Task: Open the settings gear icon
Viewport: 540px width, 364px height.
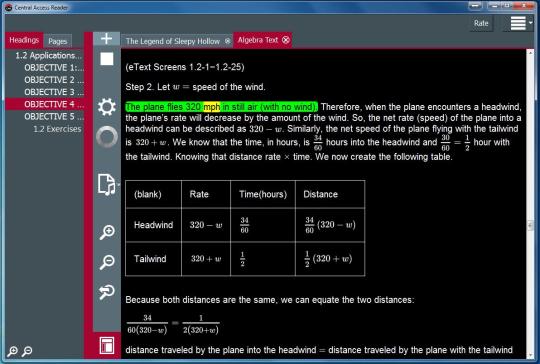Action: point(107,107)
